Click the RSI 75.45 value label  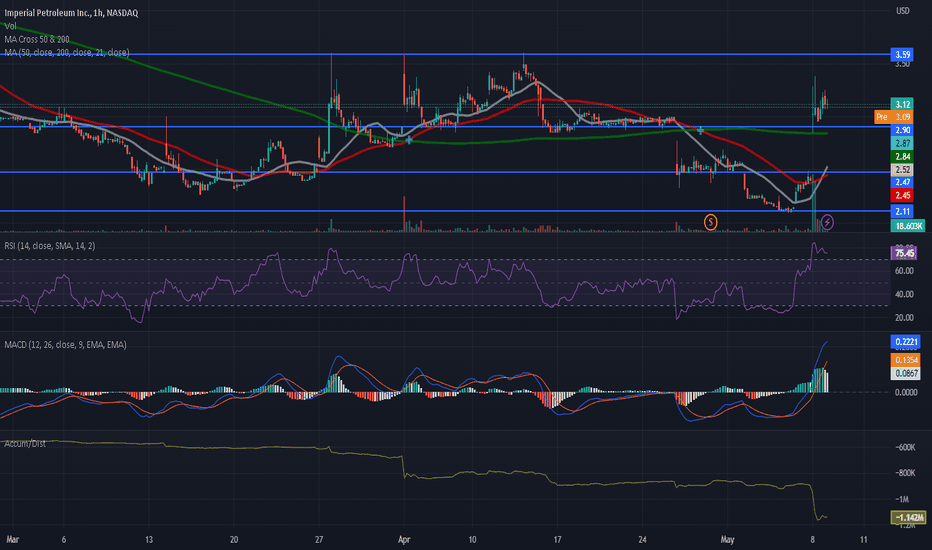(x=903, y=253)
